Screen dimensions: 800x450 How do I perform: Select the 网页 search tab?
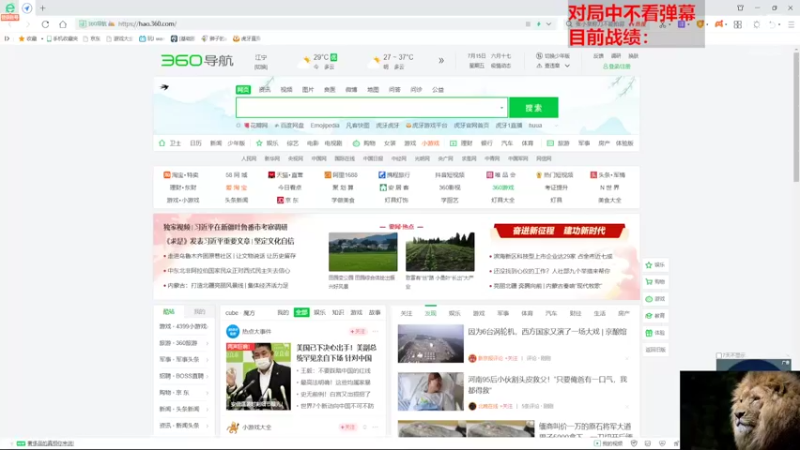(x=243, y=90)
